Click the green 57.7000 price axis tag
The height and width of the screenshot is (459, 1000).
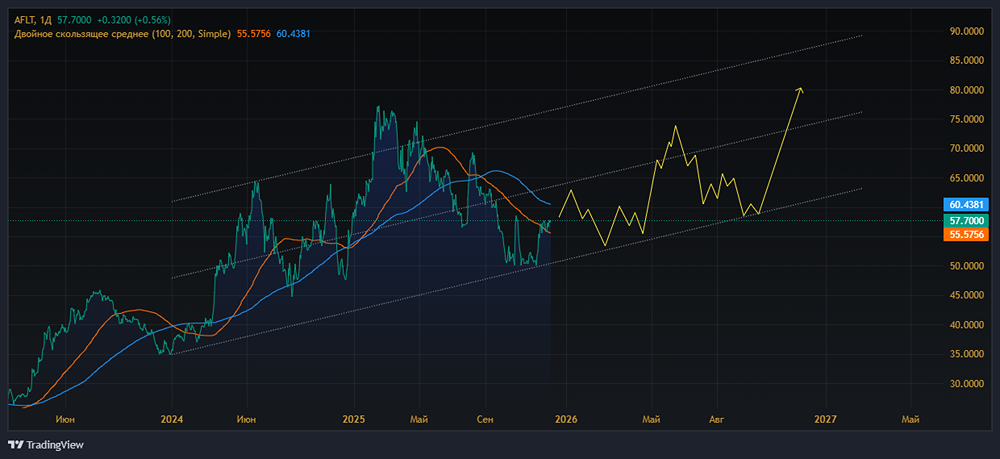[x=967, y=219]
